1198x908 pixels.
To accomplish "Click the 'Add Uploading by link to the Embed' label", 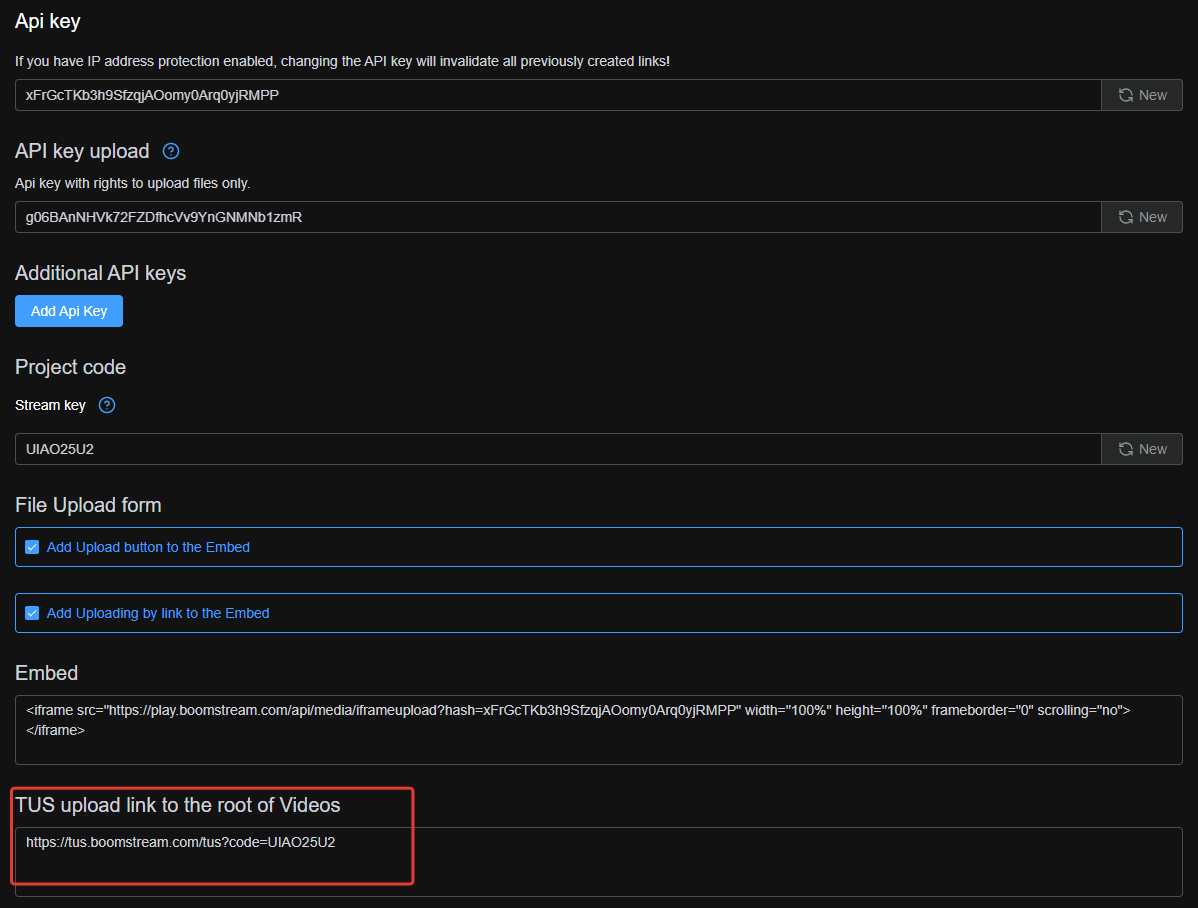I will 158,613.
